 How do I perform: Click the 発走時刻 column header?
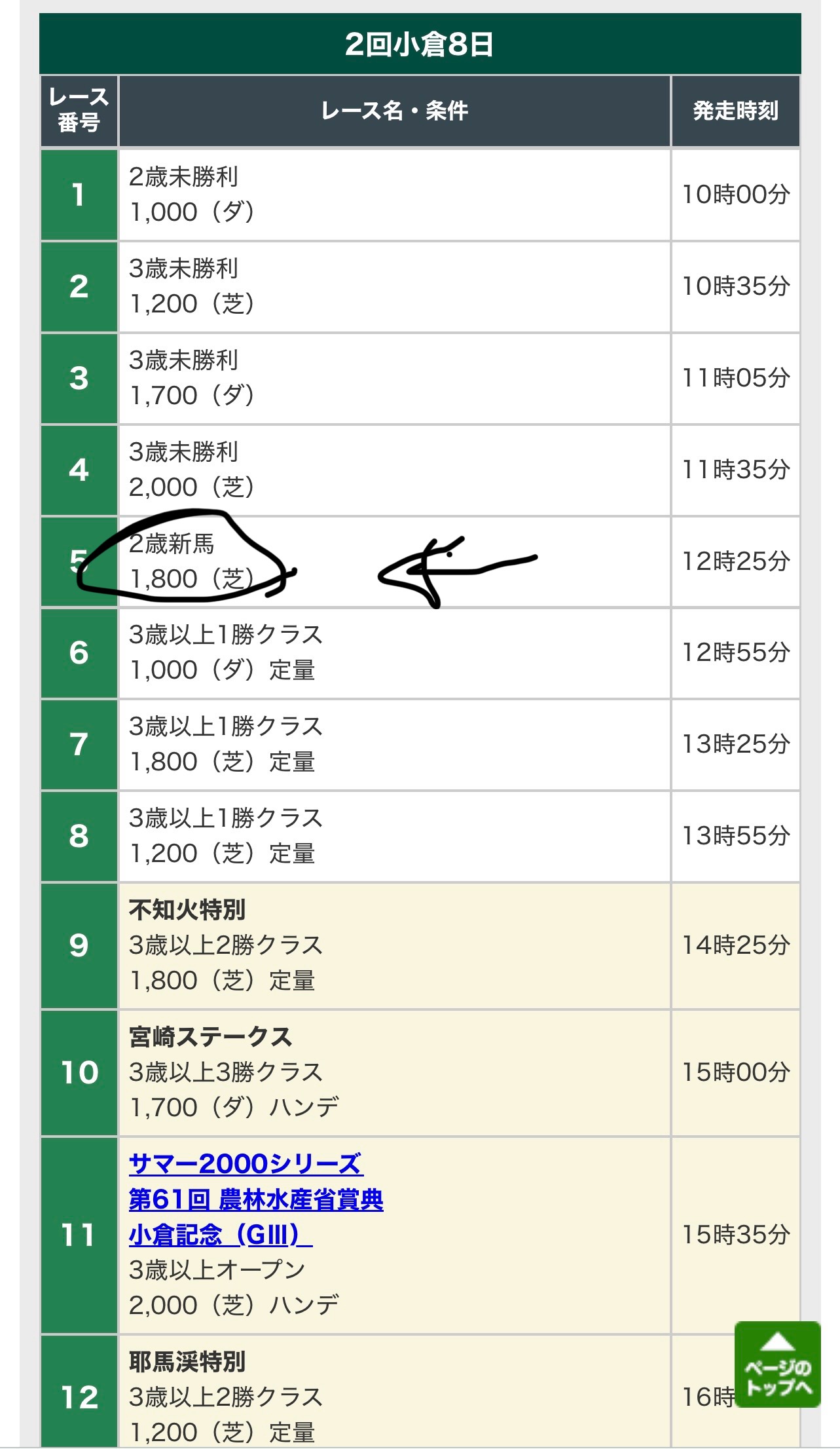[736, 111]
